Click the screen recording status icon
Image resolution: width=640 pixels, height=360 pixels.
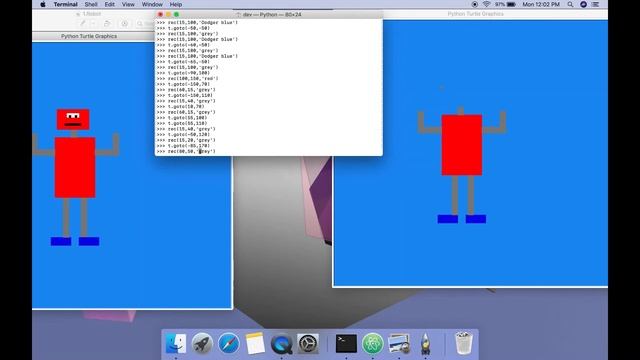click(x=474, y=4)
